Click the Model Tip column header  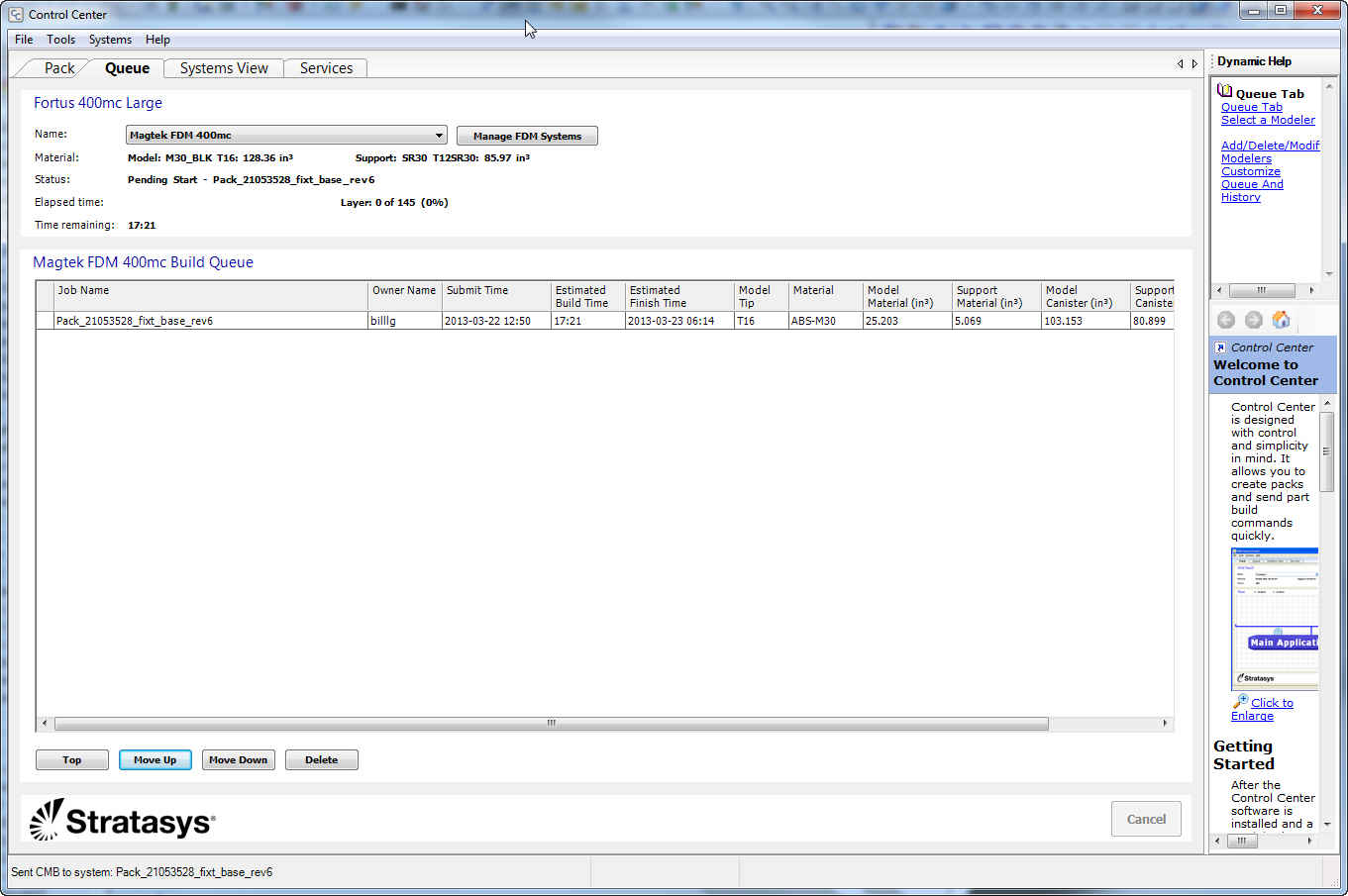coord(761,296)
